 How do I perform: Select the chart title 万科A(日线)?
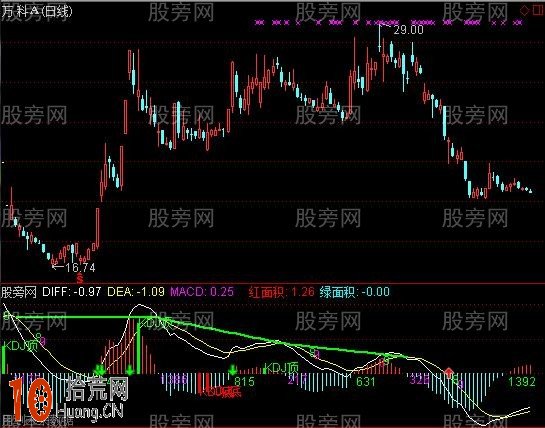click(x=37, y=11)
